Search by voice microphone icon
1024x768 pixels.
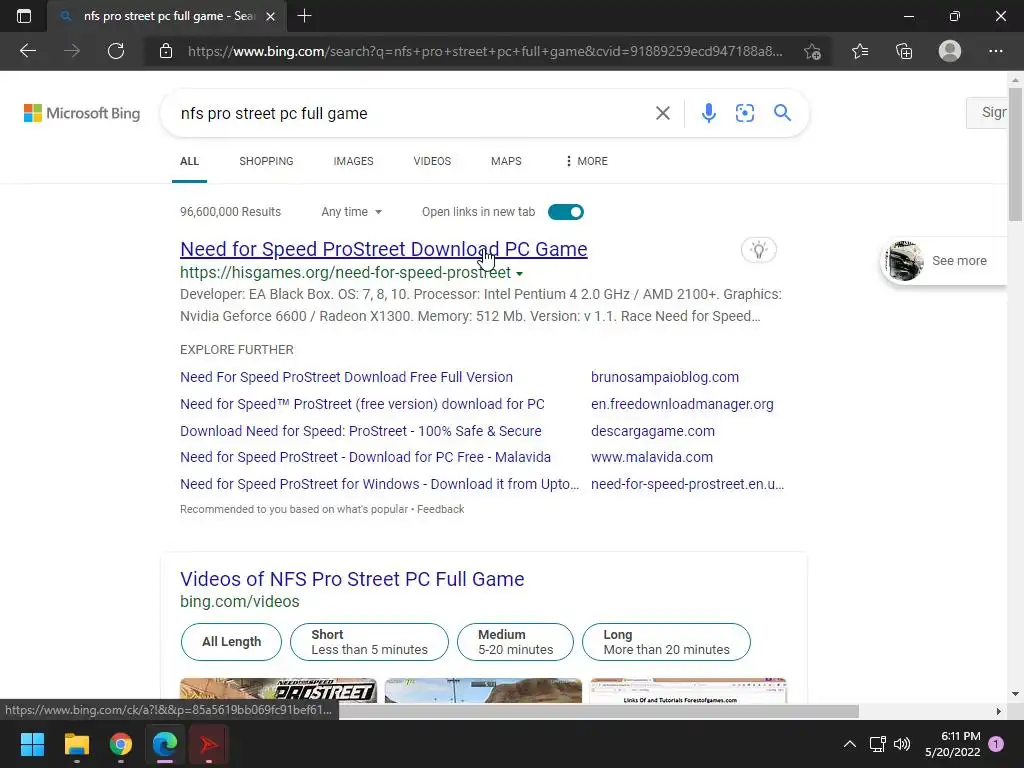click(709, 113)
